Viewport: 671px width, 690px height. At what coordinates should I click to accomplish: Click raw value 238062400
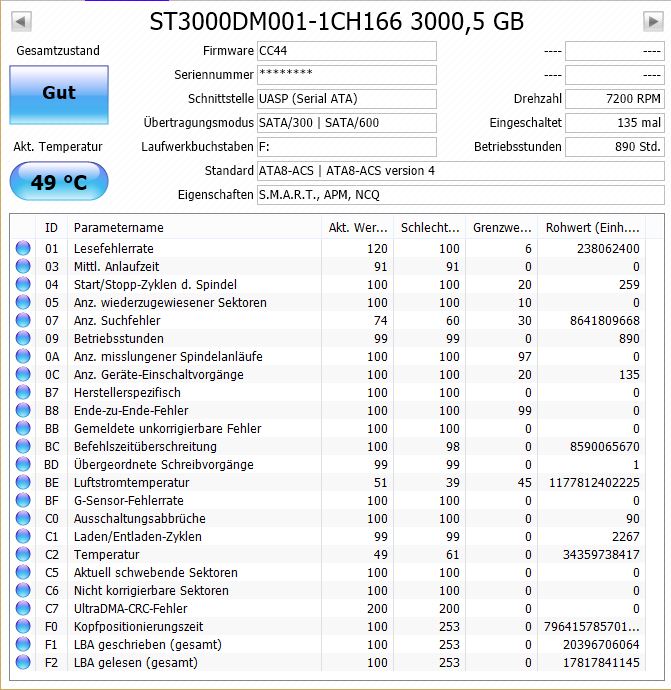point(608,249)
